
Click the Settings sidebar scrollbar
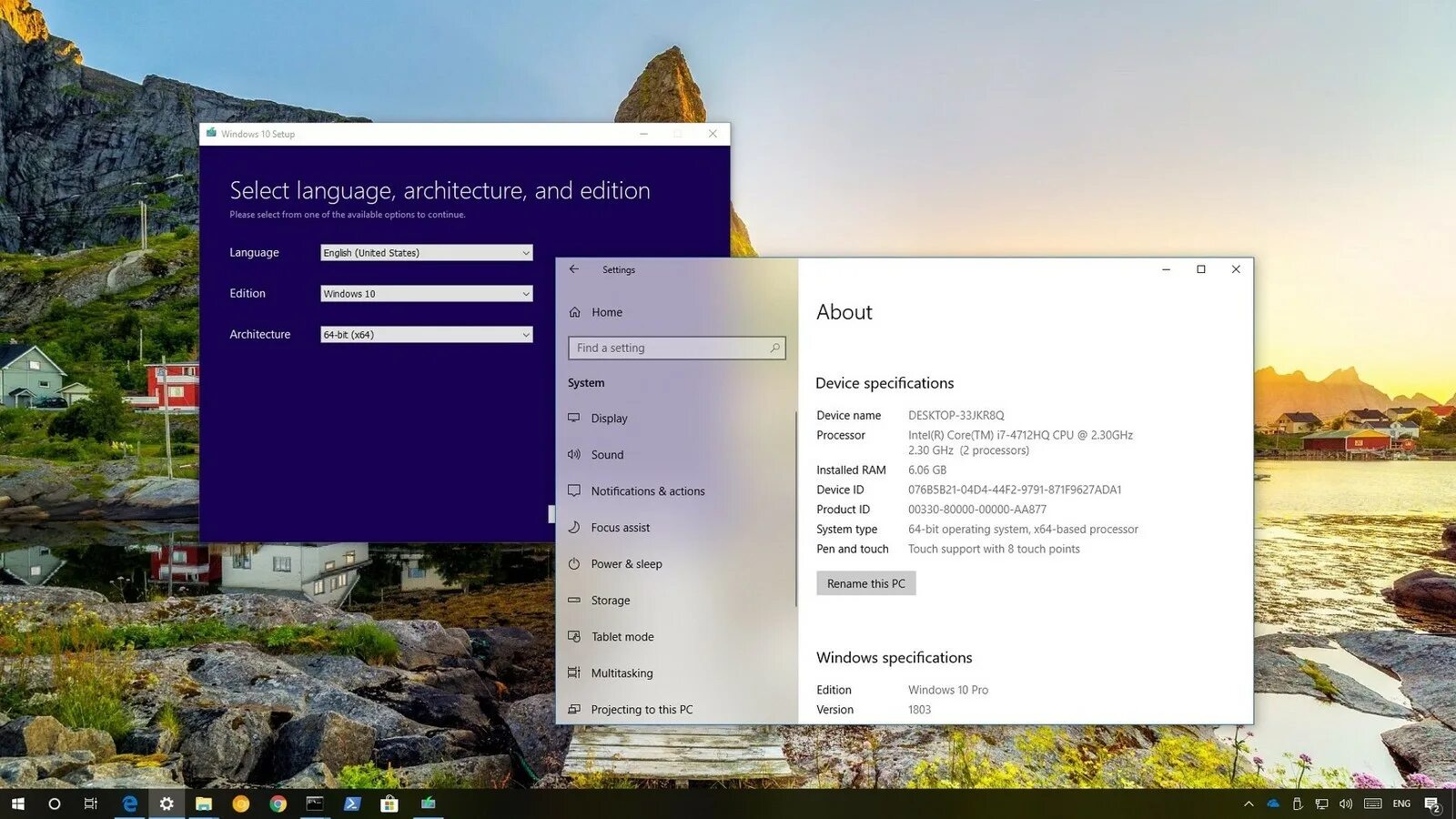(x=795, y=509)
